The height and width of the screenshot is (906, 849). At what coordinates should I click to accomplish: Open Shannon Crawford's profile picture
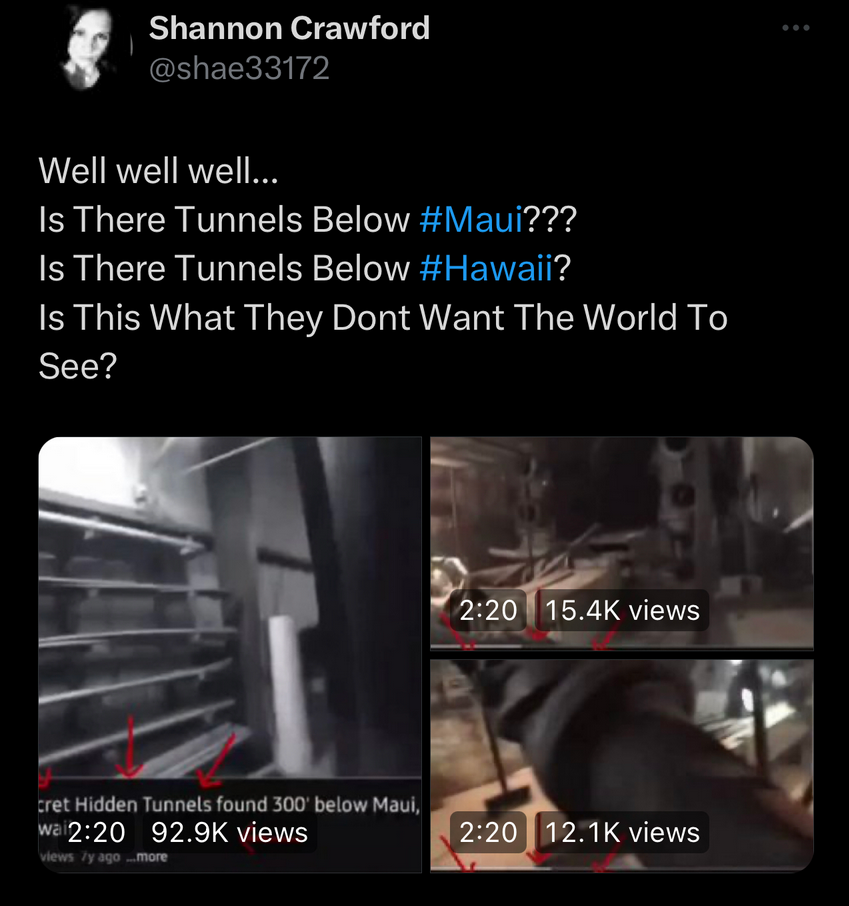87,47
